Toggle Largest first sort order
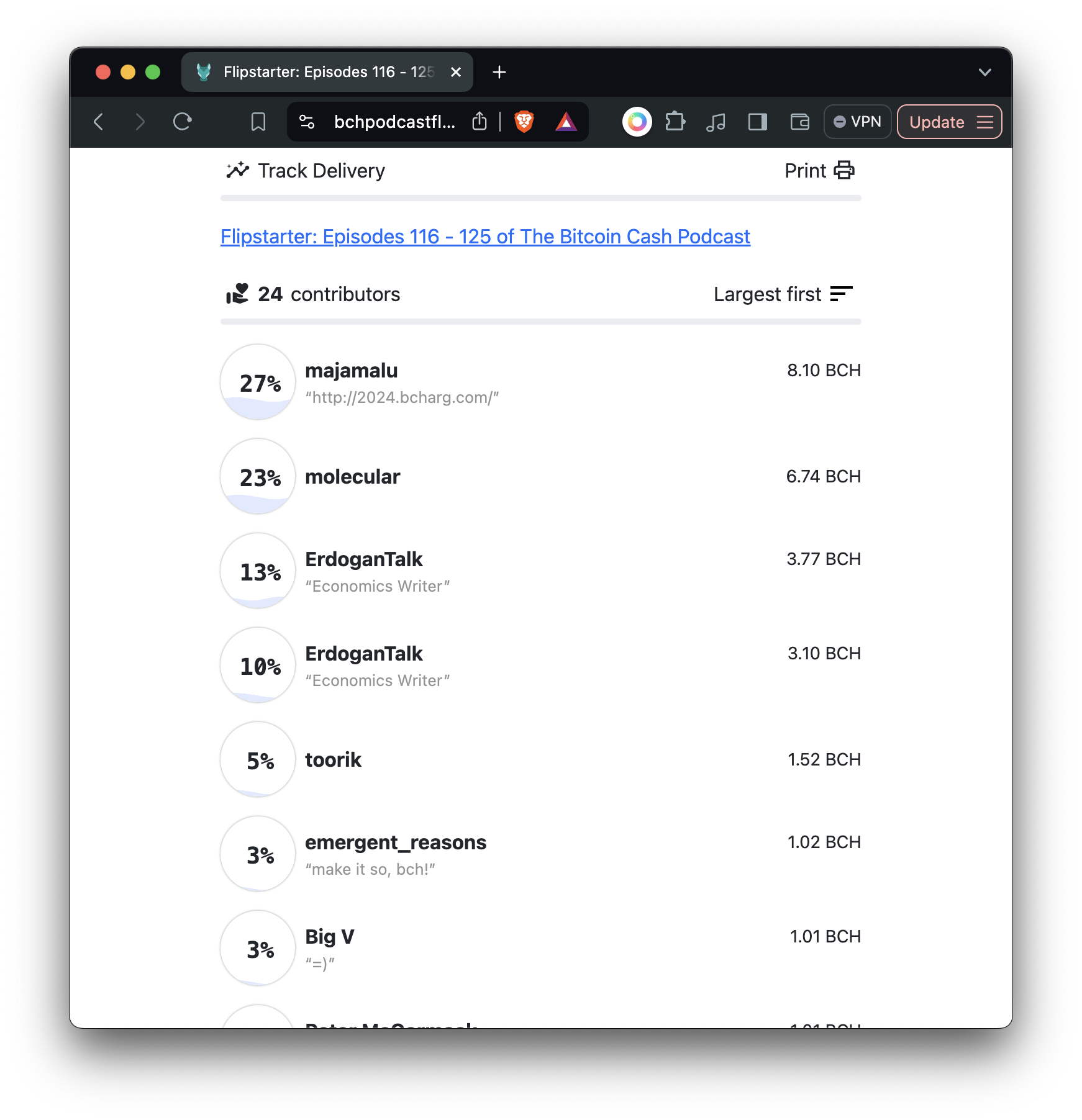The height and width of the screenshot is (1120, 1082). coord(783,294)
